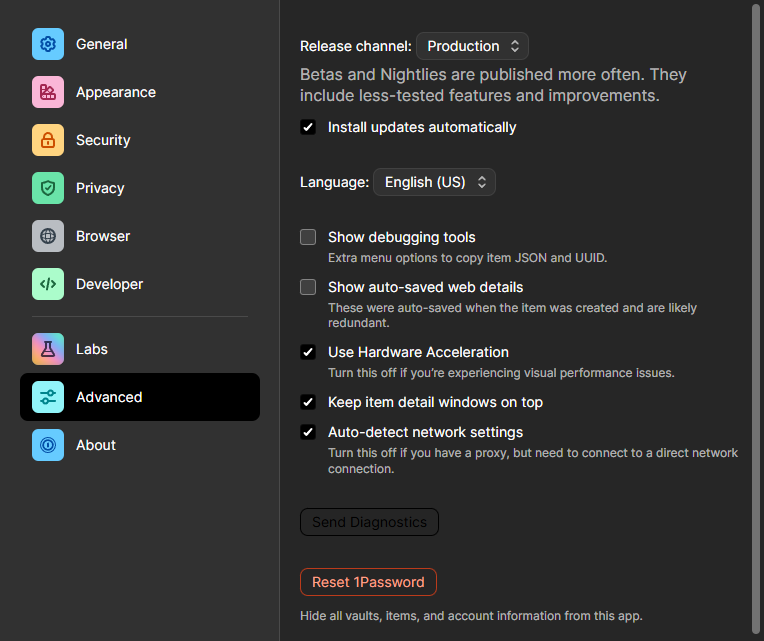Screen dimensions: 764x641
Task: Switch to the Advanced settings tab
Action: click(x=140, y=397)
